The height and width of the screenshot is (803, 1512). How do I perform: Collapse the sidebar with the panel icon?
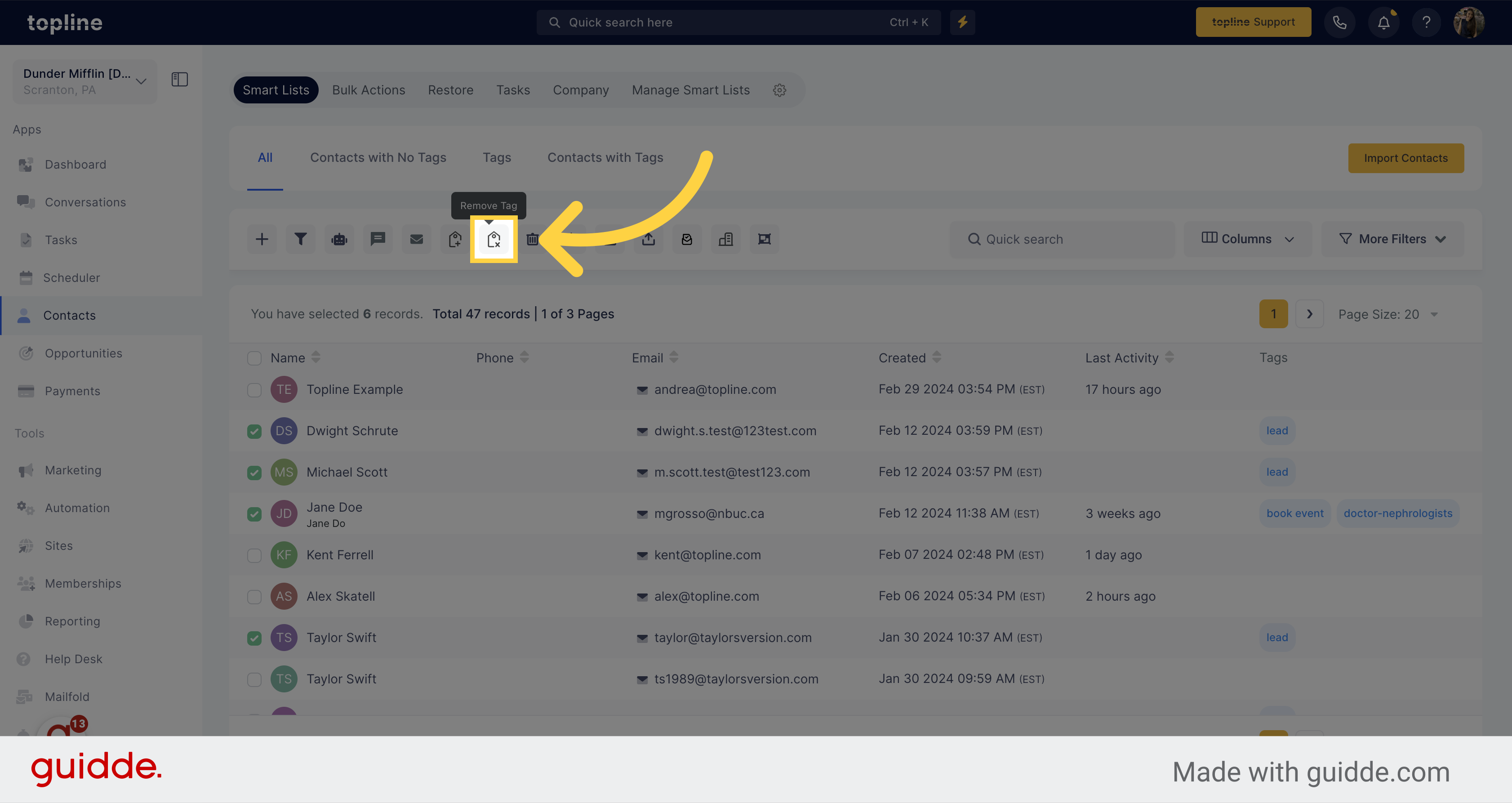coord(180,79)
